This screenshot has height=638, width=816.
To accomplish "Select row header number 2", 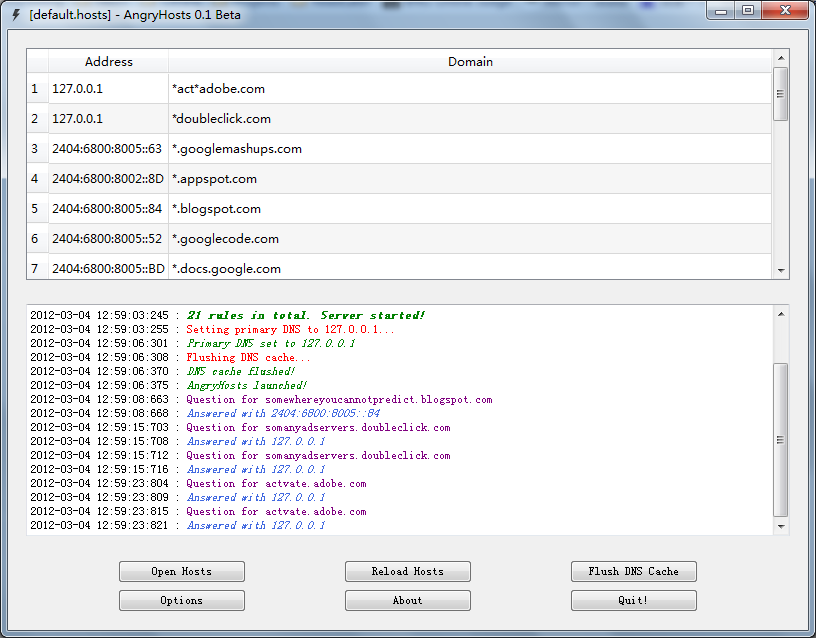I will tap(35, 119).
